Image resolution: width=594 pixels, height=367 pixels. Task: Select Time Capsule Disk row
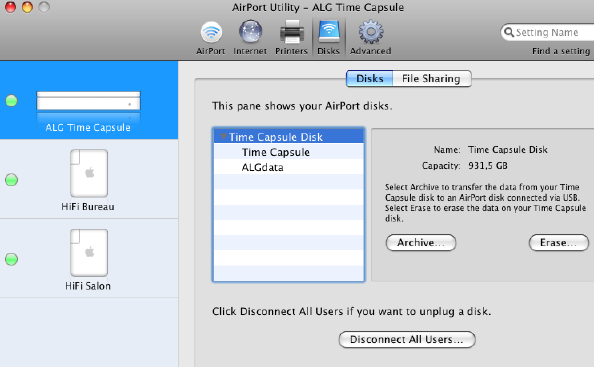[289, 136]
